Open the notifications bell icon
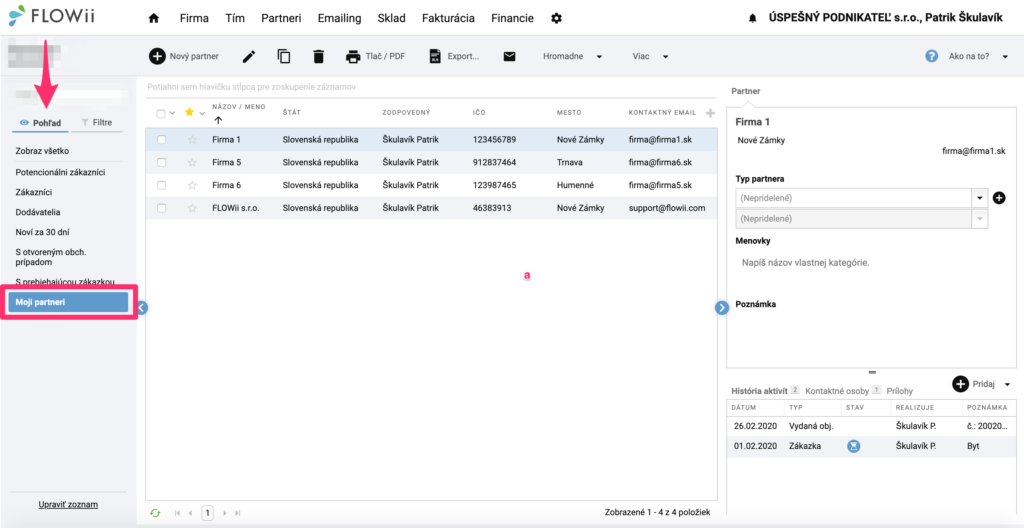 coord(752,19)
